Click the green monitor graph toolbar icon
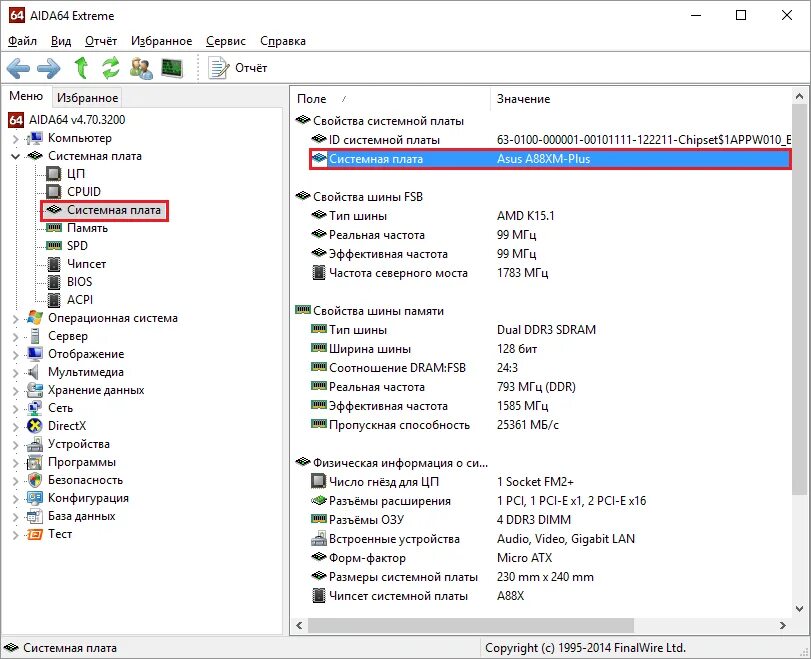Image resolution: width=811 pixels, height=659 pixels. click(172, 68)
